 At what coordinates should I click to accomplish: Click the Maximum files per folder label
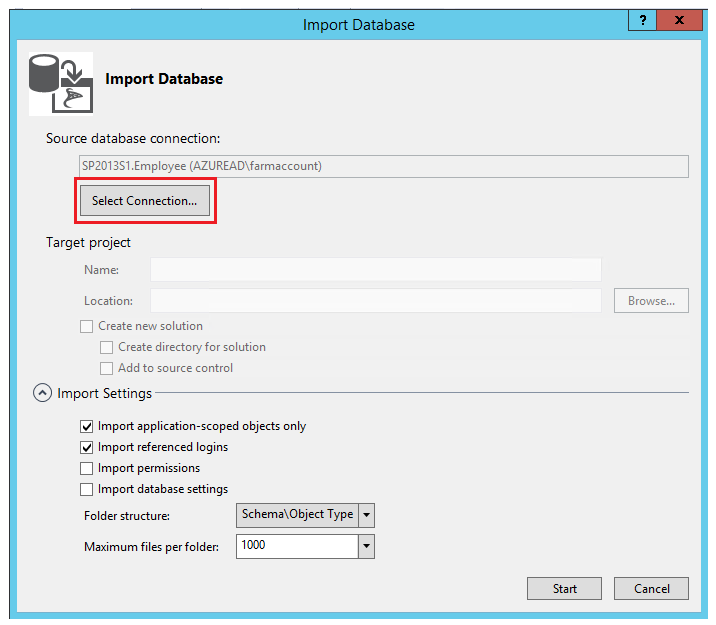152,547
